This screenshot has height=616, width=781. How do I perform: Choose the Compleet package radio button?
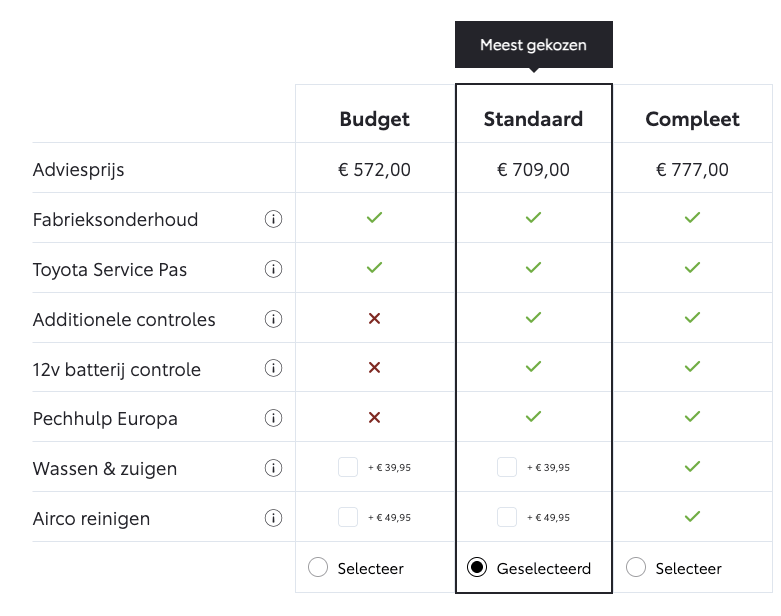click(636, 567)
